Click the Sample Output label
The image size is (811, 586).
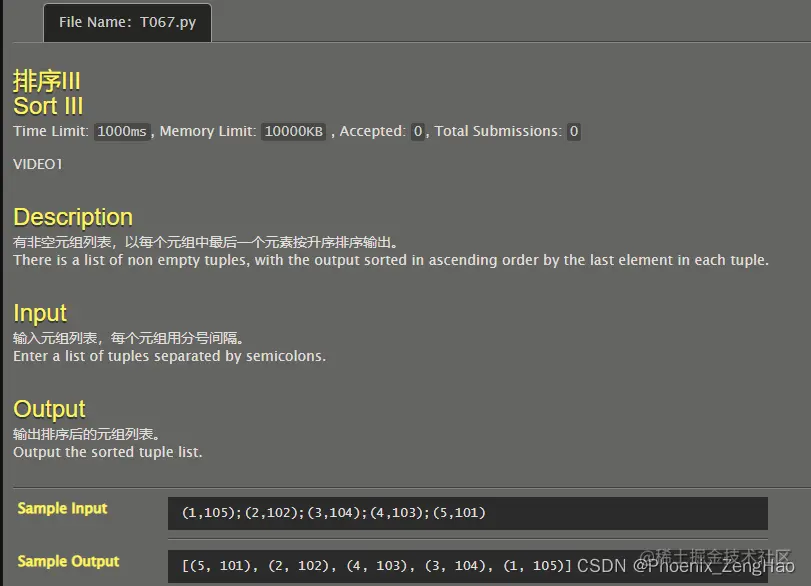pos(68,561)
